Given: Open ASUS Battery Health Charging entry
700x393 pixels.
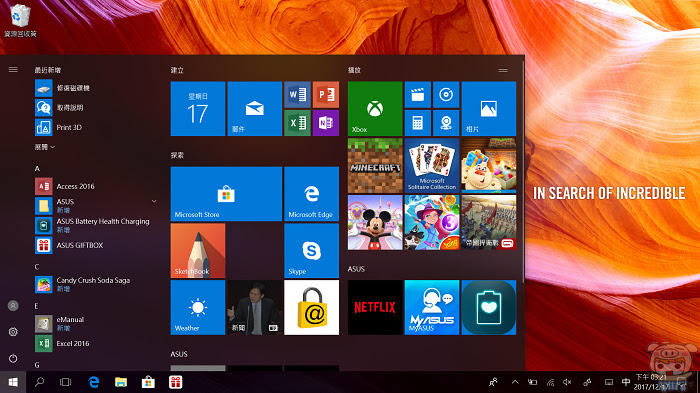Looking at the screenshot, I should click(x=96, y=226).
